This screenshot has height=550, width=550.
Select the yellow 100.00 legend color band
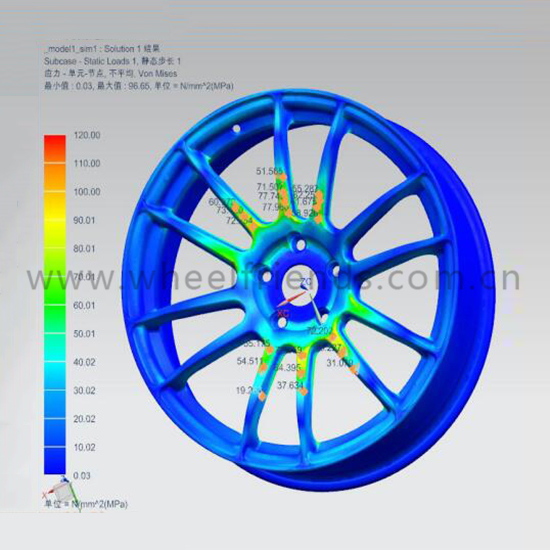pos(55,205)
